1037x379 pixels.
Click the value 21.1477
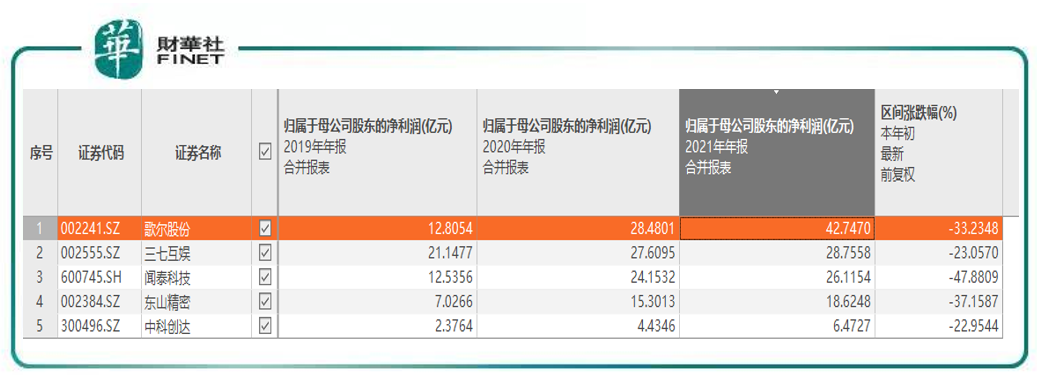tap(450, 253)
